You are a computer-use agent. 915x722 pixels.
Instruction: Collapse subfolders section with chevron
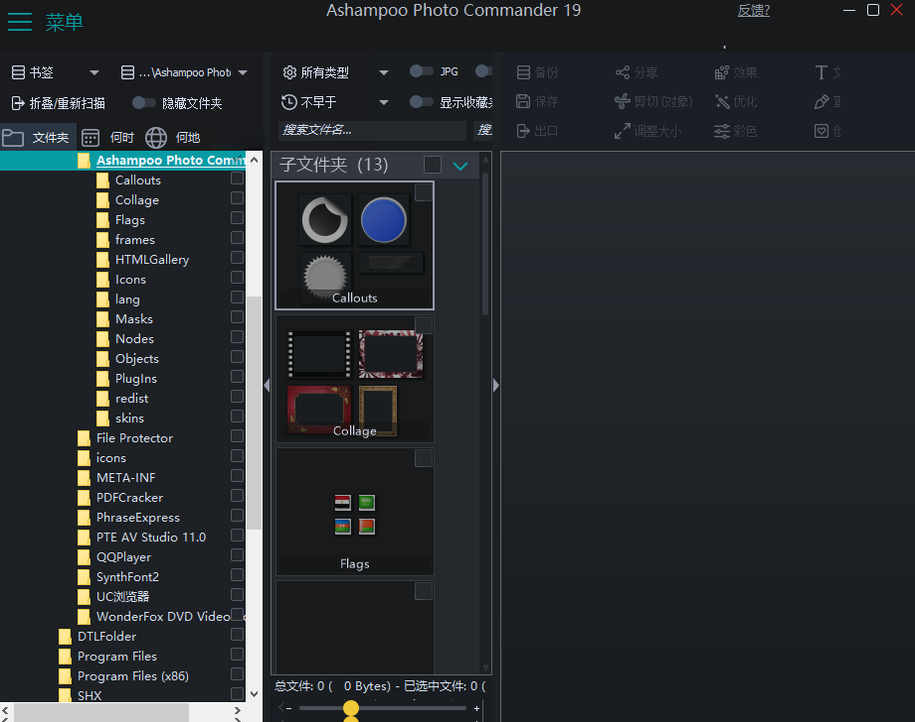[x=460, y=166]
